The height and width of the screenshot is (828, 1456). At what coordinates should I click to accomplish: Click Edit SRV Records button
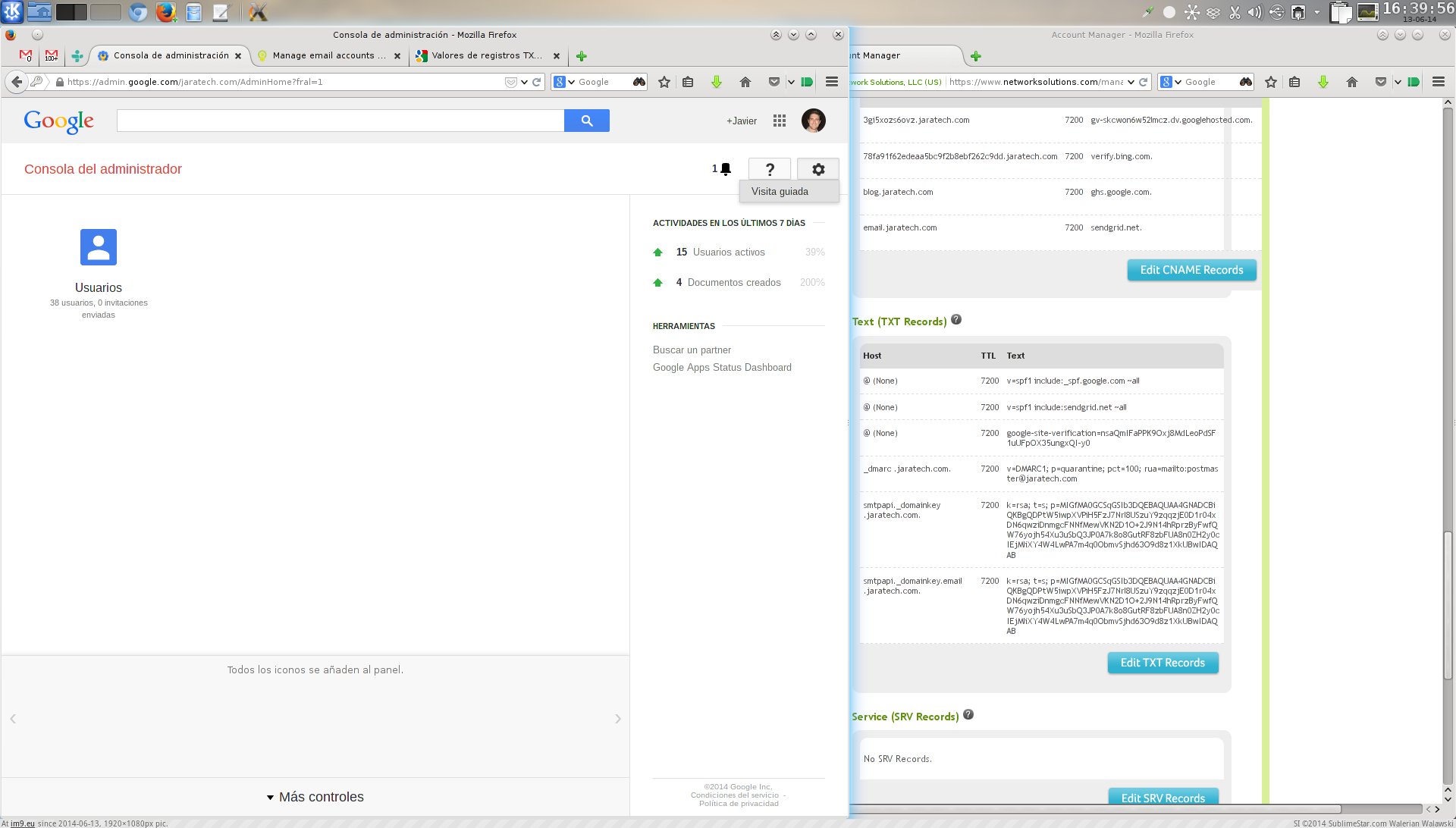(x=1163, y=798)
